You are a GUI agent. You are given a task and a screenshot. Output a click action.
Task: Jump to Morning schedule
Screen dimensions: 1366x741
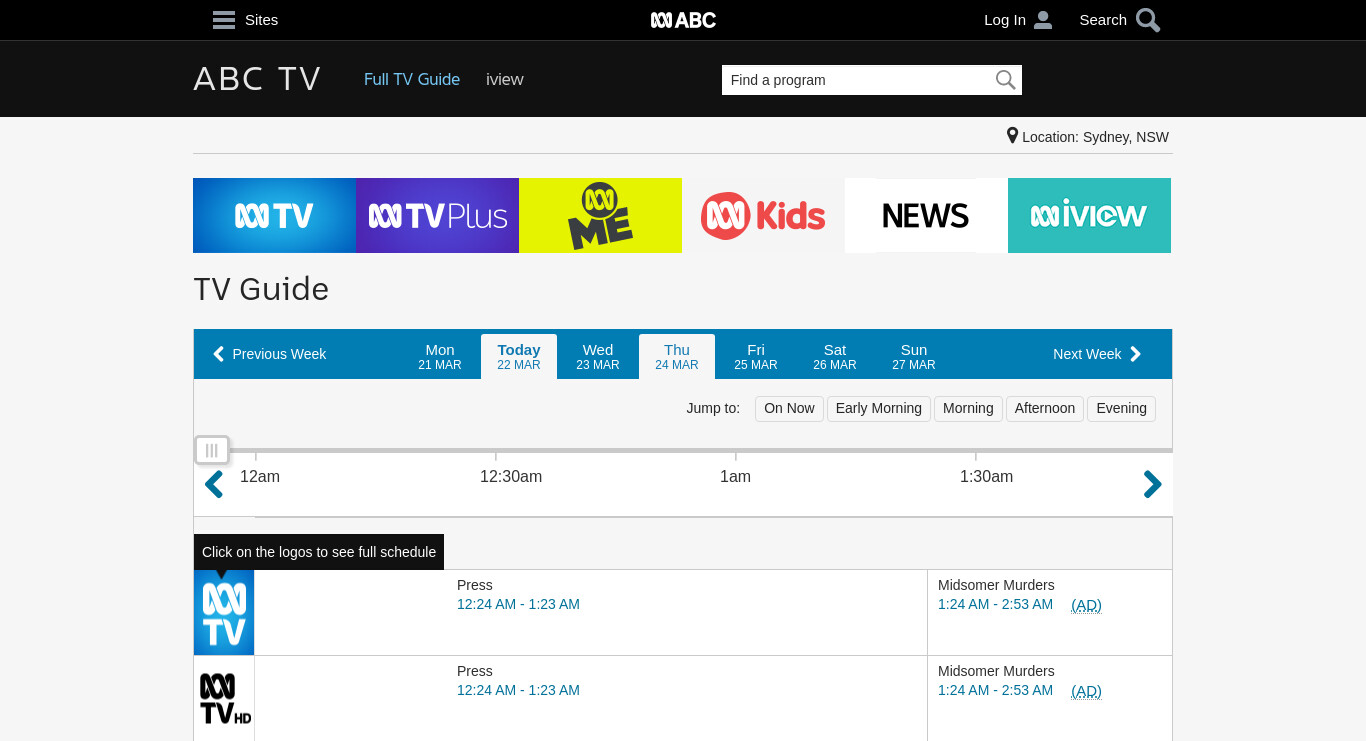[x=968, y=408]
